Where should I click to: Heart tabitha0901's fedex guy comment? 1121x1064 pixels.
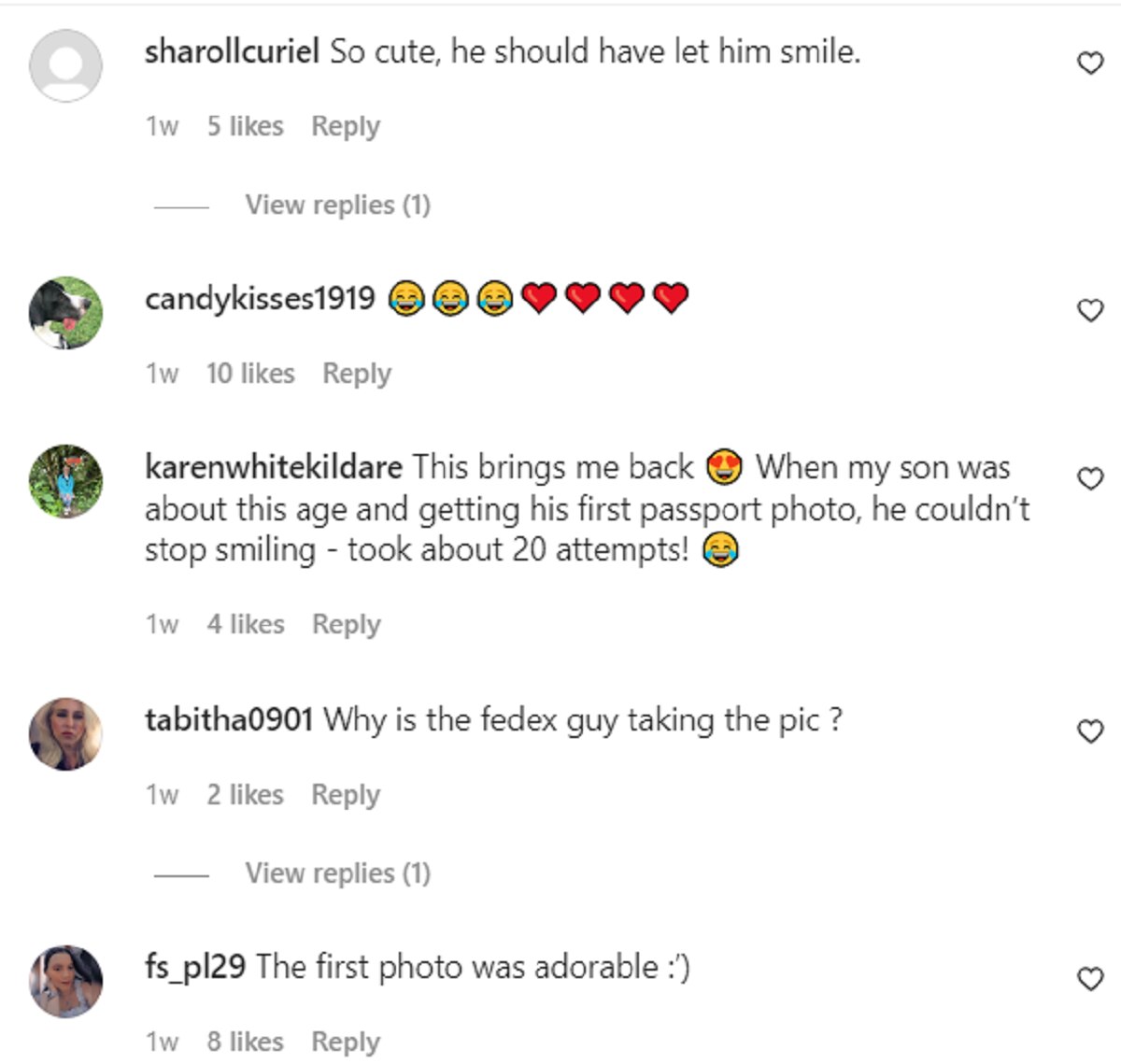coord(1090,731)
